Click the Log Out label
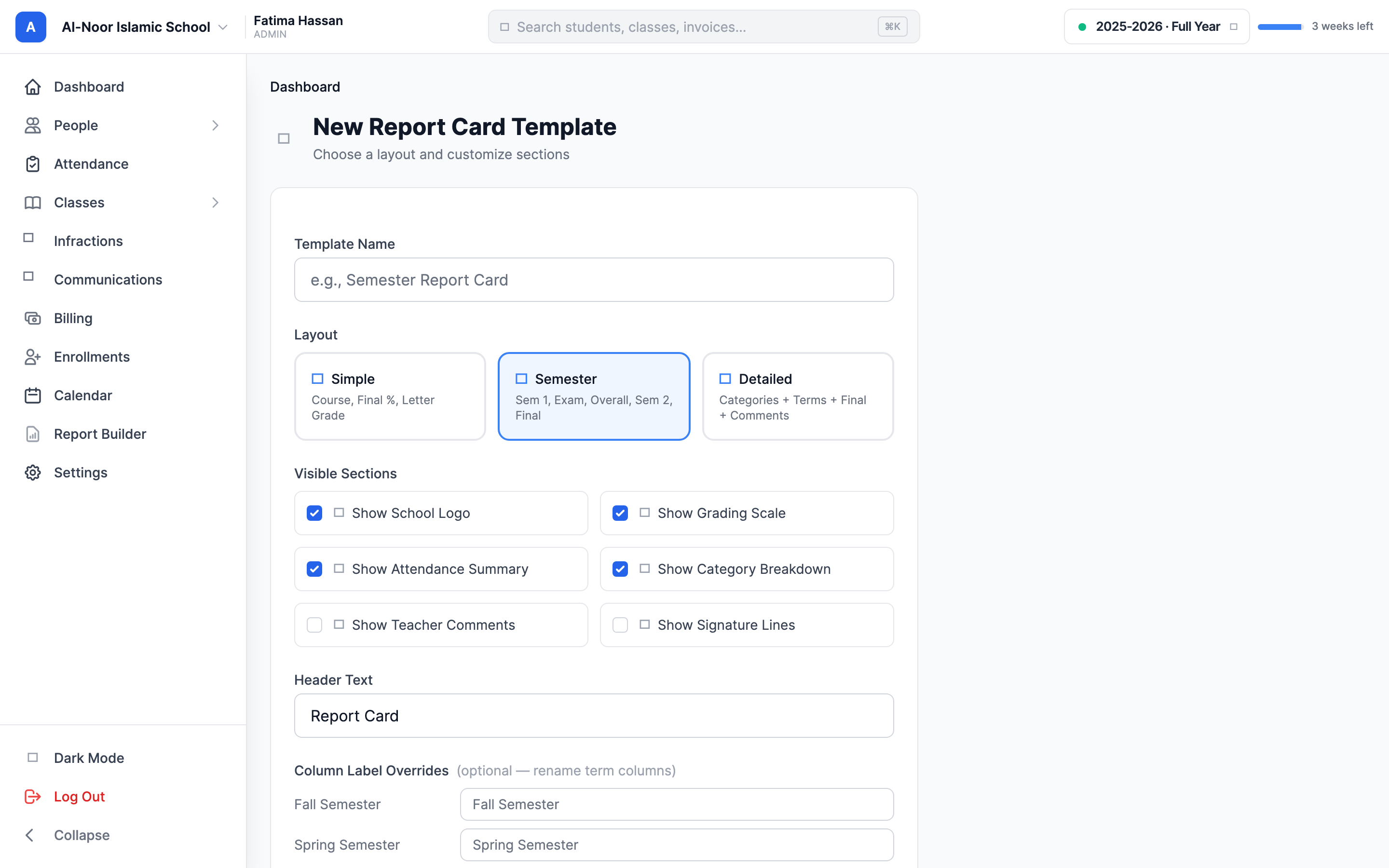This screenshot has height=868, width=1389. click(79, 796)
